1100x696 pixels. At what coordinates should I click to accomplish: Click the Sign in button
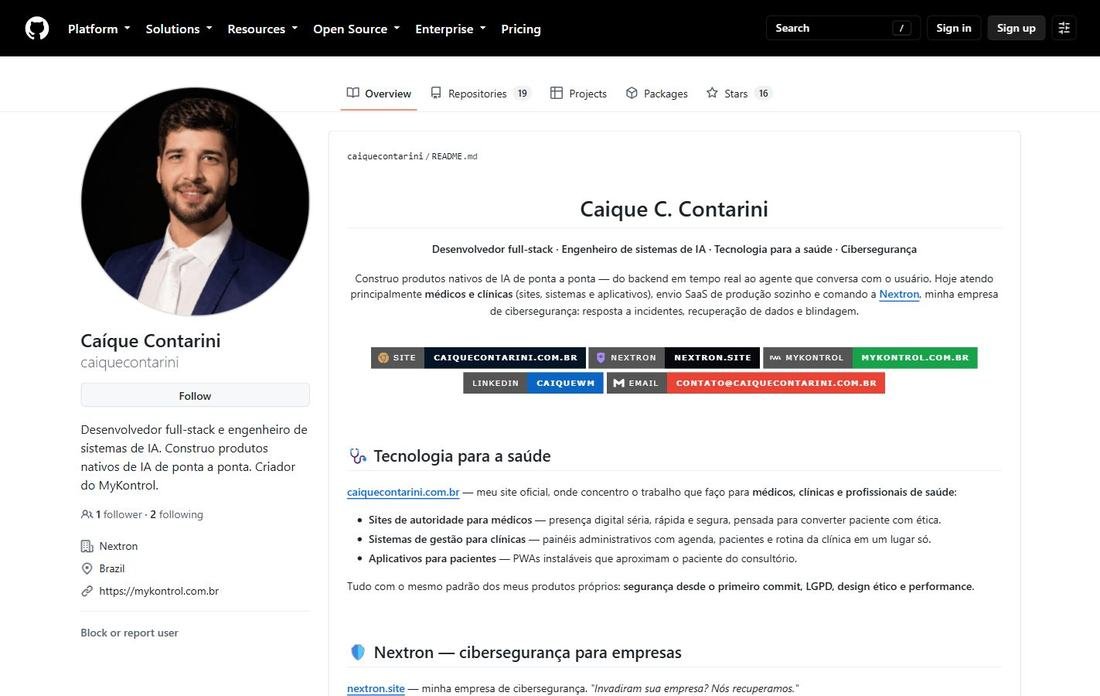[x=953, y=28]
